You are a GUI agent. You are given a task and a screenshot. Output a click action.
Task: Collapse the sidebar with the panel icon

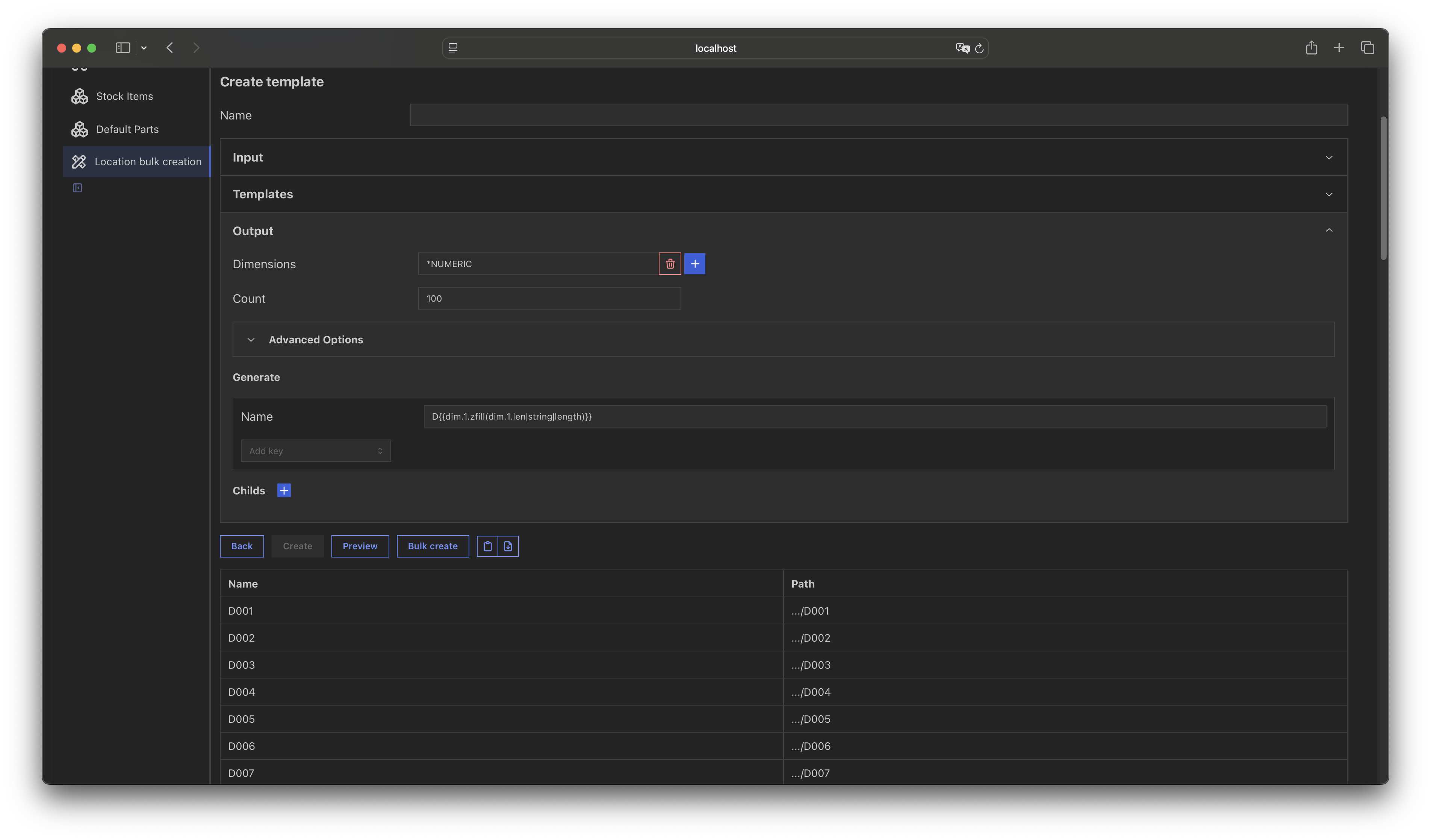(77, 188)
